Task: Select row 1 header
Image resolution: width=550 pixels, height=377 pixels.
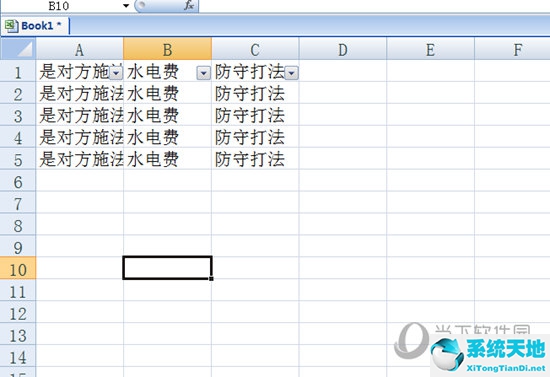Action: (x=18, y=71)
